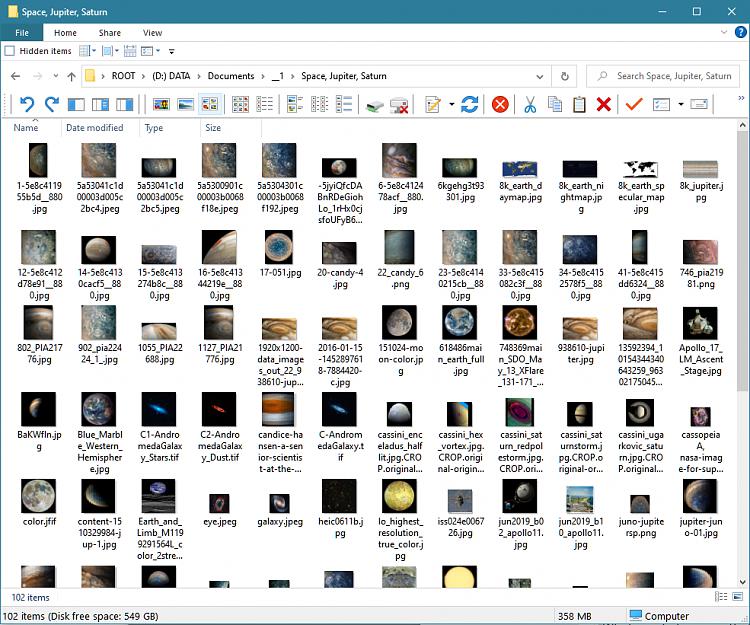Click the blue Help question mark
750x625 pixels.
point(740,32)
